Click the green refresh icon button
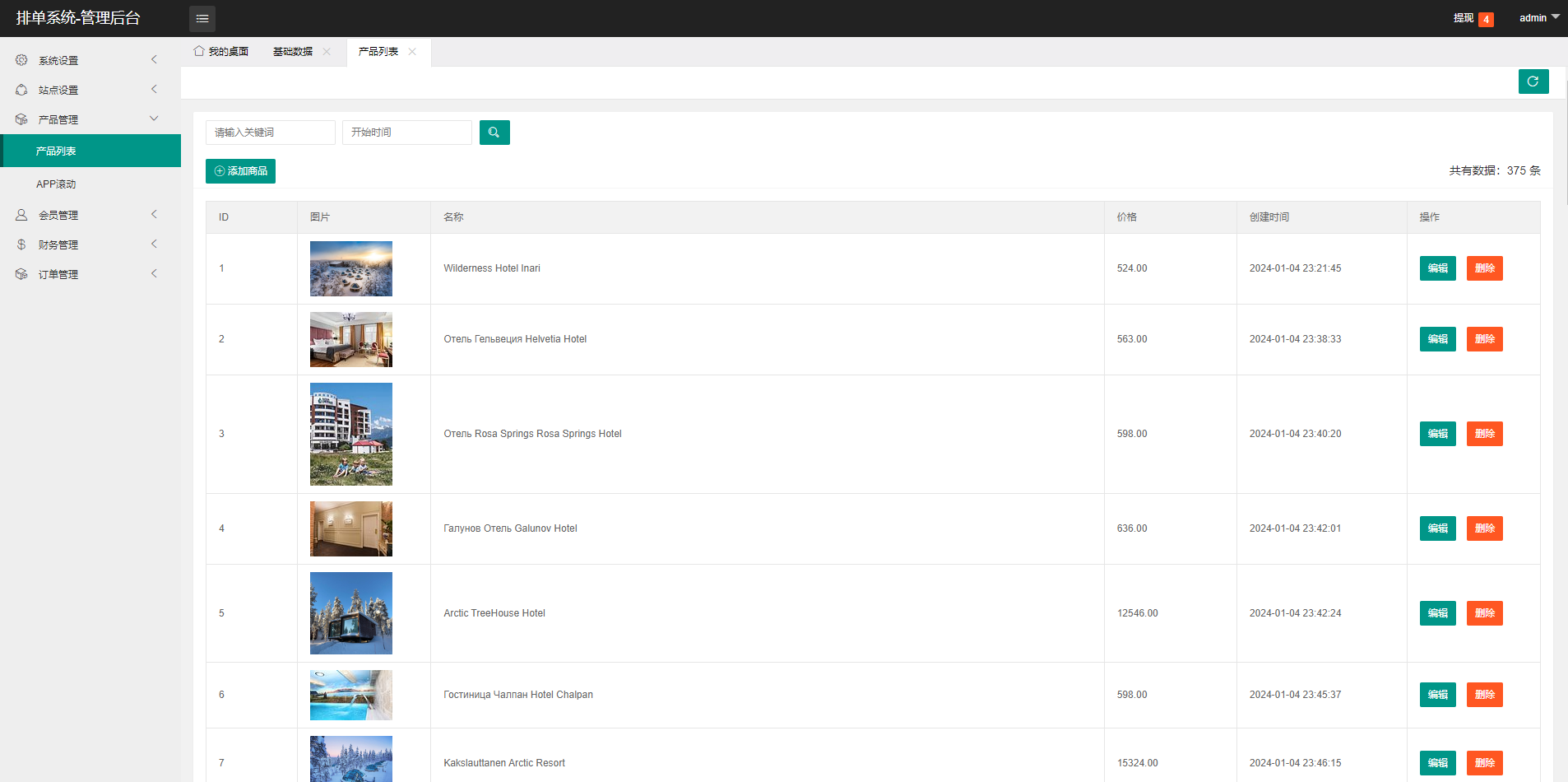1568x782 pixels. 1533,81
